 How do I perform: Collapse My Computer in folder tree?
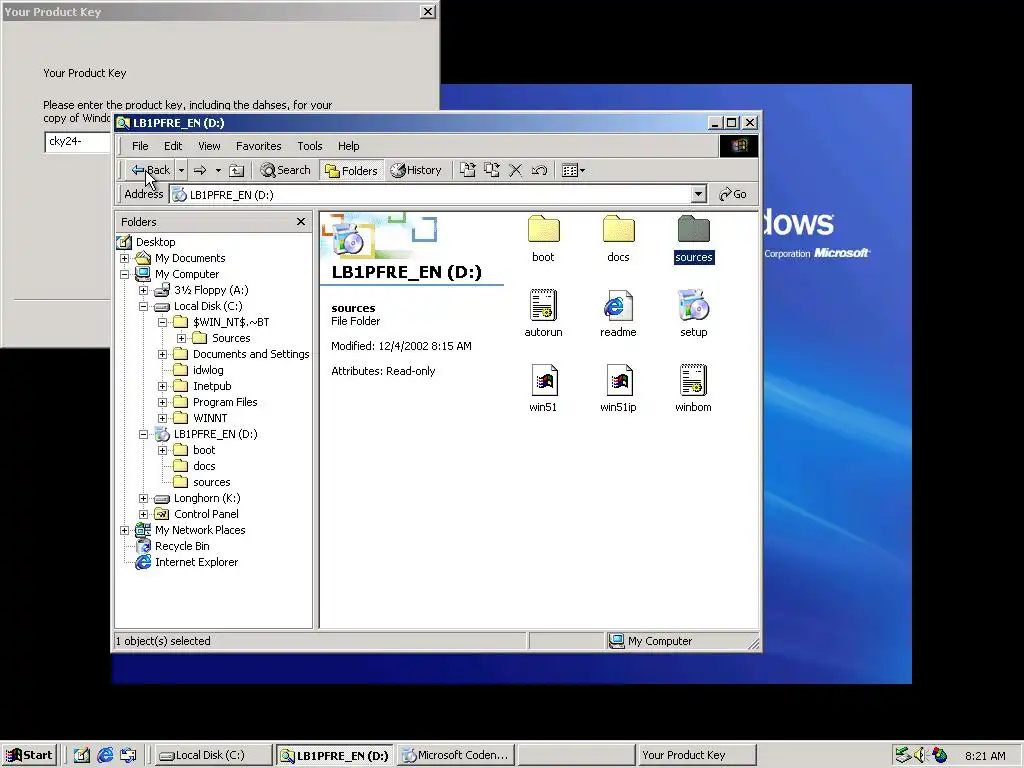click(x=125, y=274)
